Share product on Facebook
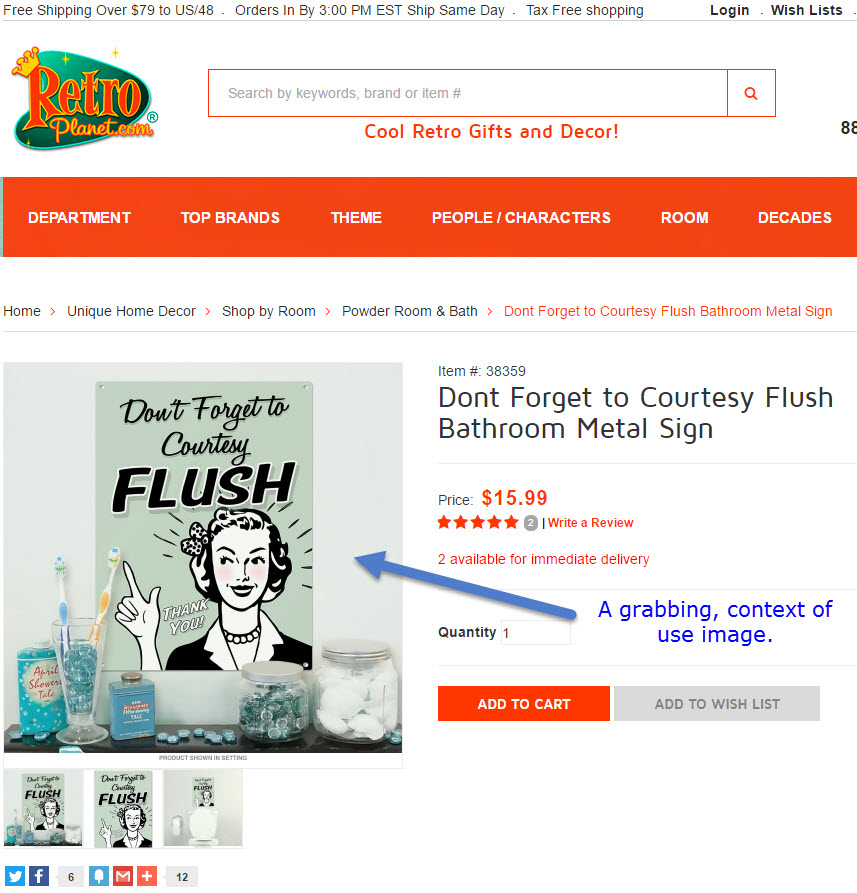 [39, 876]
